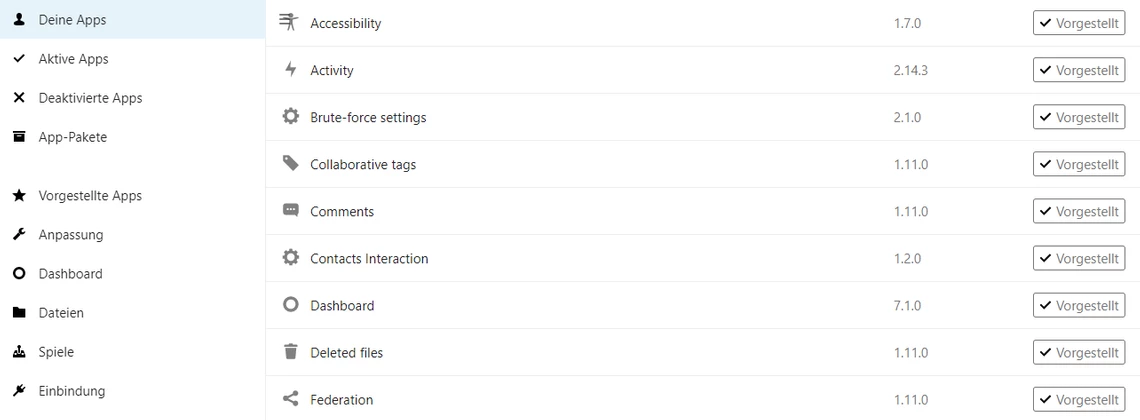Open App-Pakete section
This screenshot has height=420, width=1140.
72,137
